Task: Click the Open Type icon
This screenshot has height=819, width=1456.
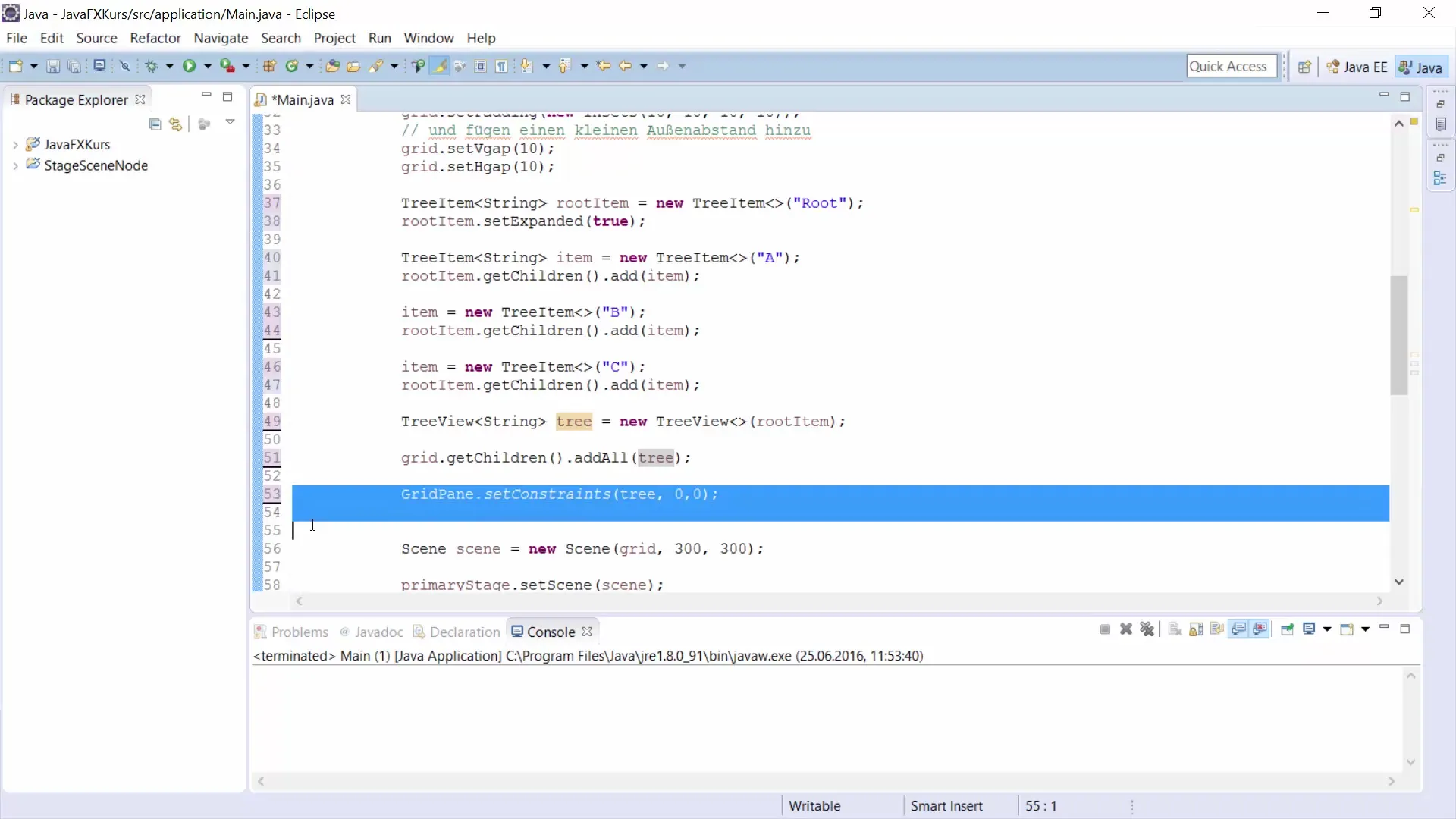Action: 332,66
